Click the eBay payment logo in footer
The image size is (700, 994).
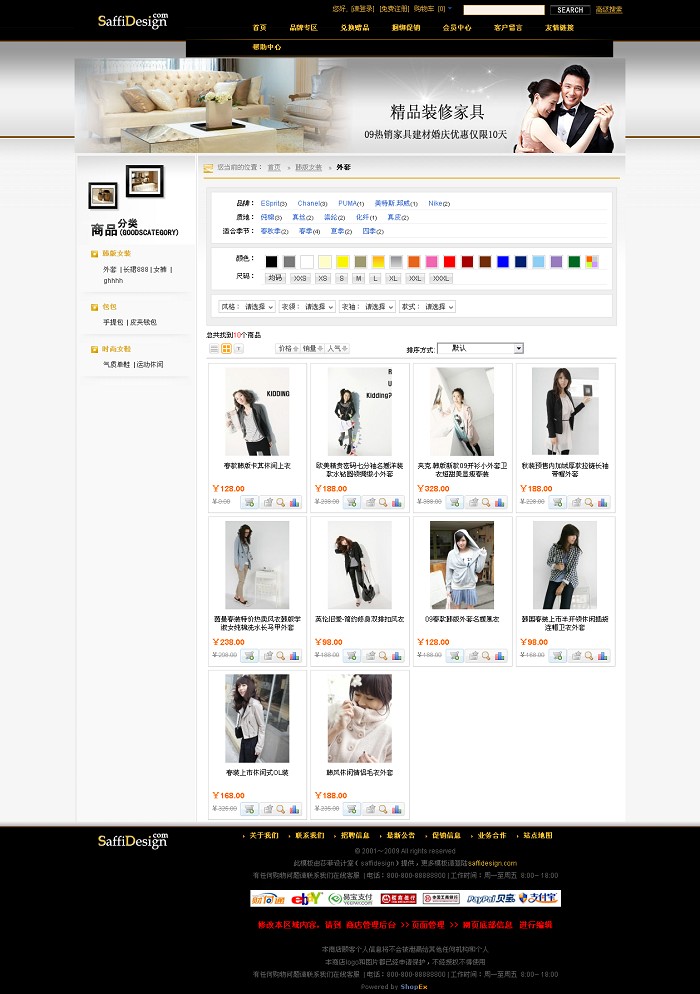click(306, 898)
